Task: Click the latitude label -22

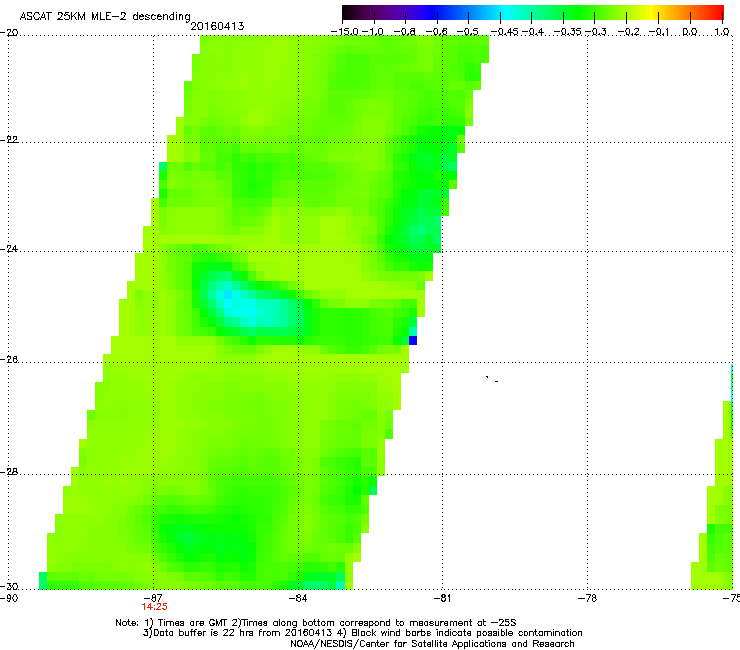Action: tap(9, 140)
